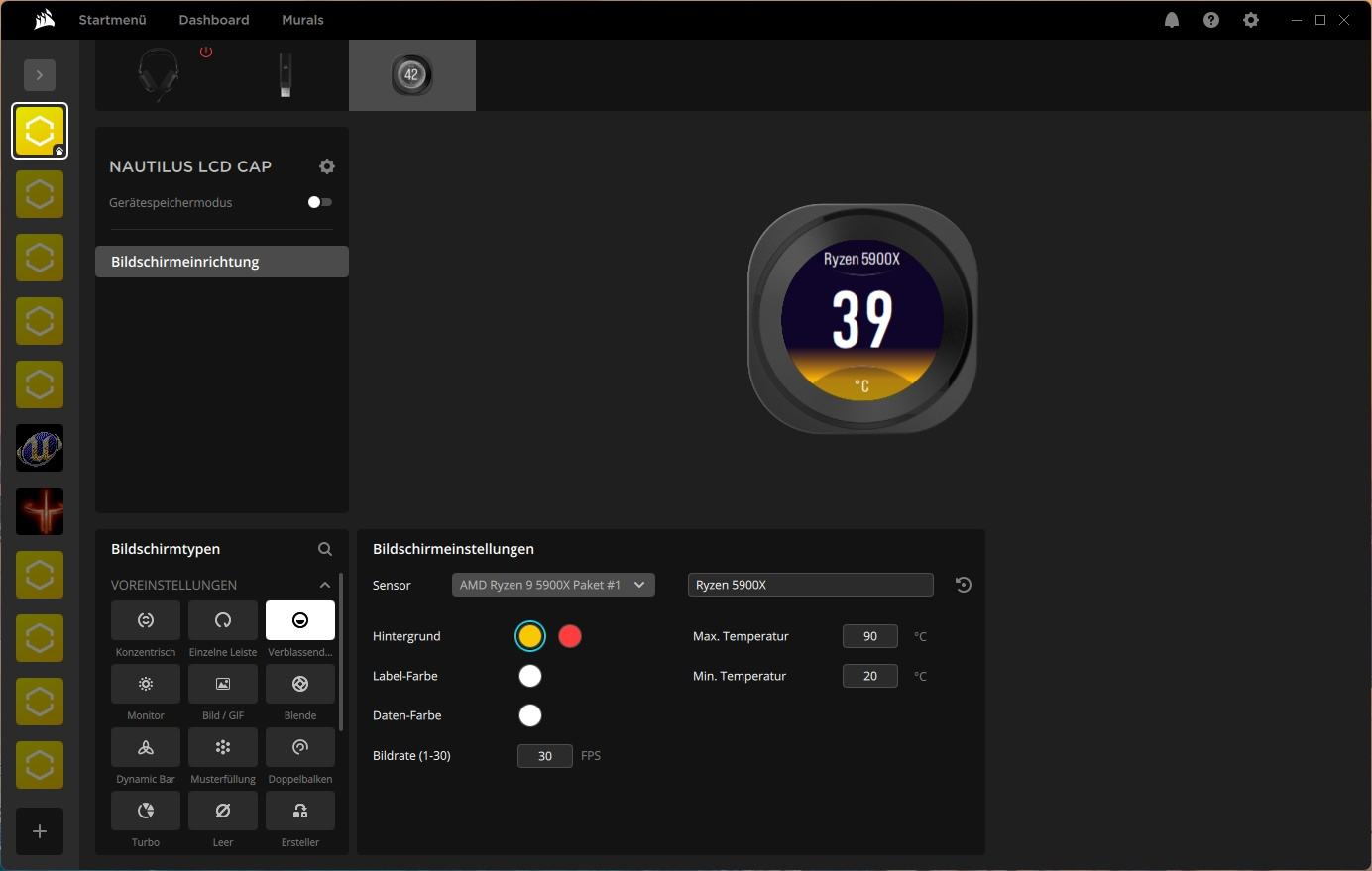Pick the yellow Hintergrund color swatch
This screenshot has height=871, width=1372.
pos(530,636)
